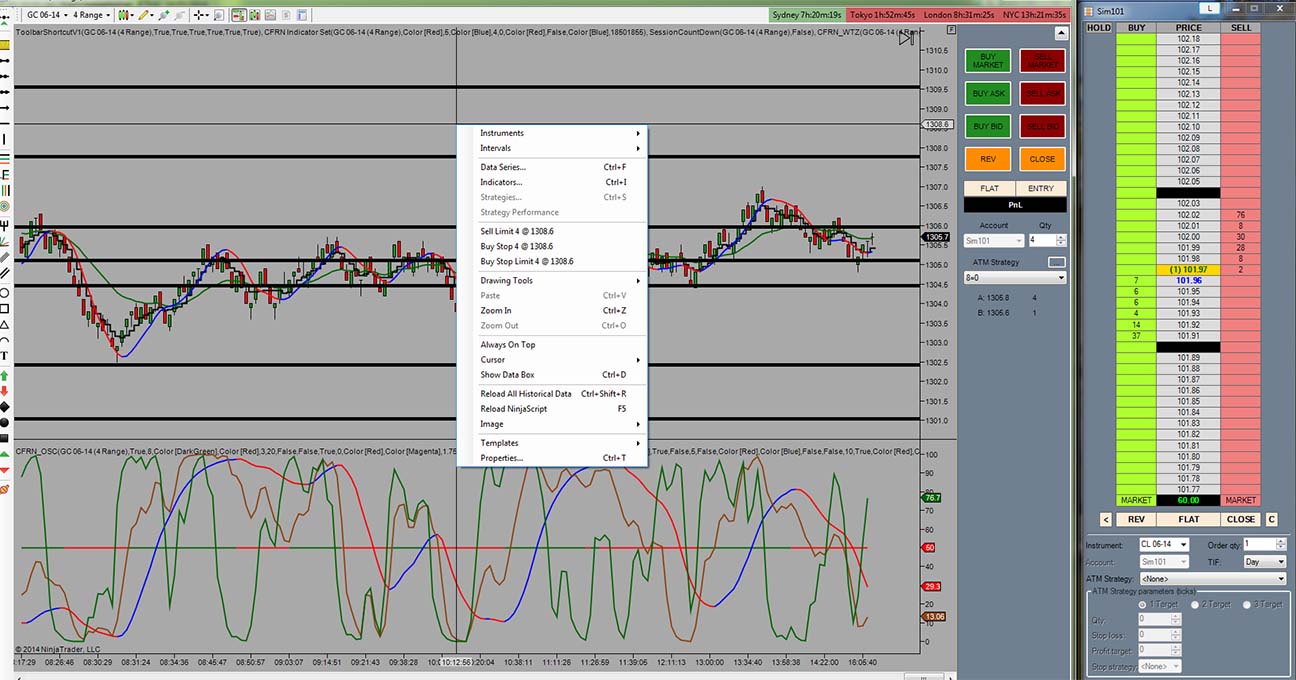The height and width of the screenshot is (680, 1296).
Task: Open Indicators from context menu
Action: point(552,182)
